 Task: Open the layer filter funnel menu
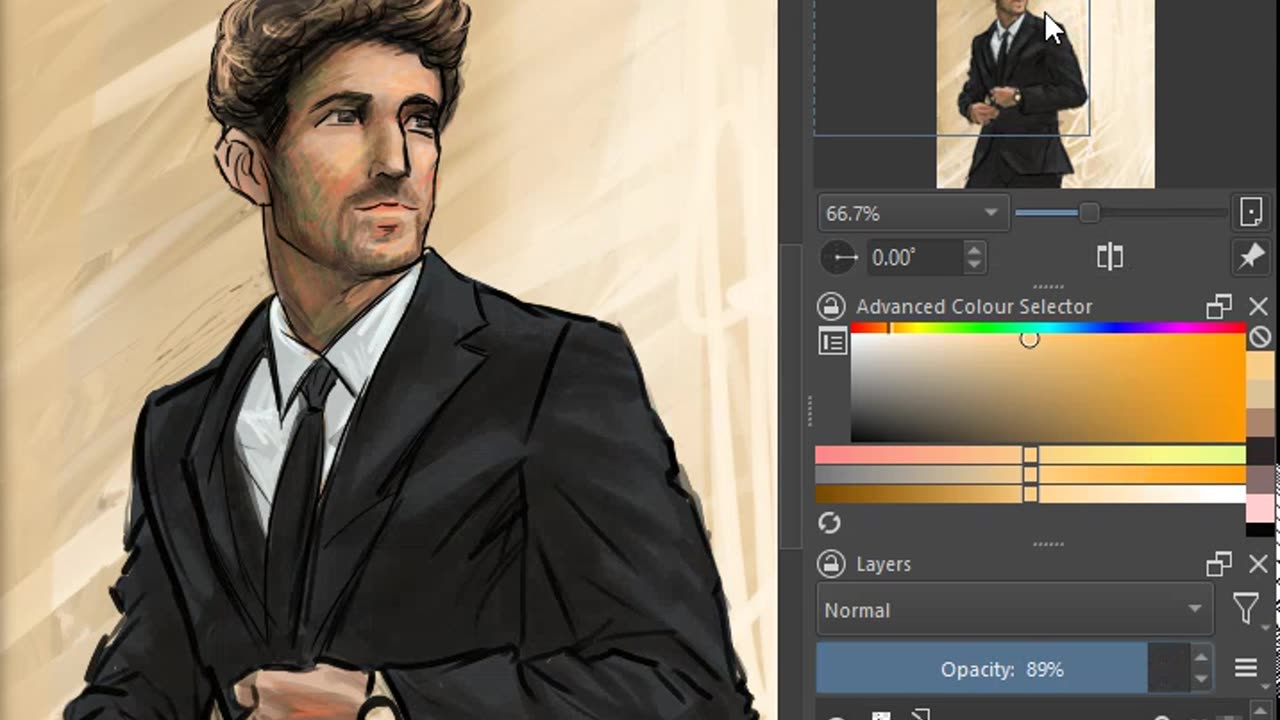(1246, 609)
